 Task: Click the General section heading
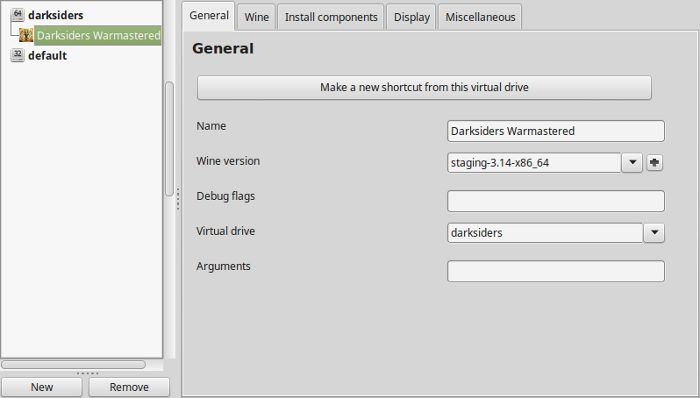223,48
